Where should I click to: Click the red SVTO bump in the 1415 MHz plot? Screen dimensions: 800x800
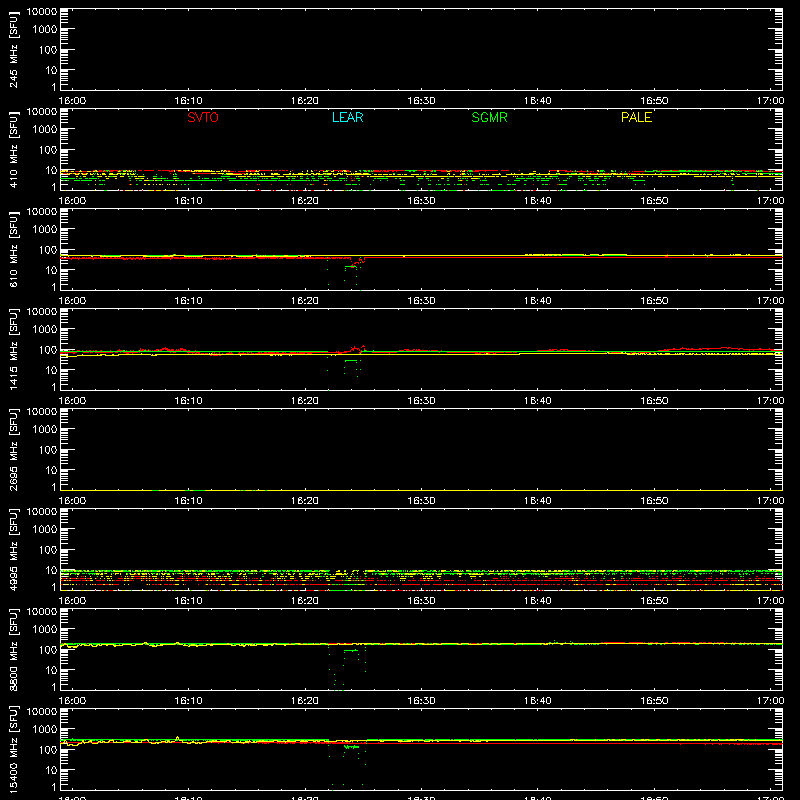[357, 349]
